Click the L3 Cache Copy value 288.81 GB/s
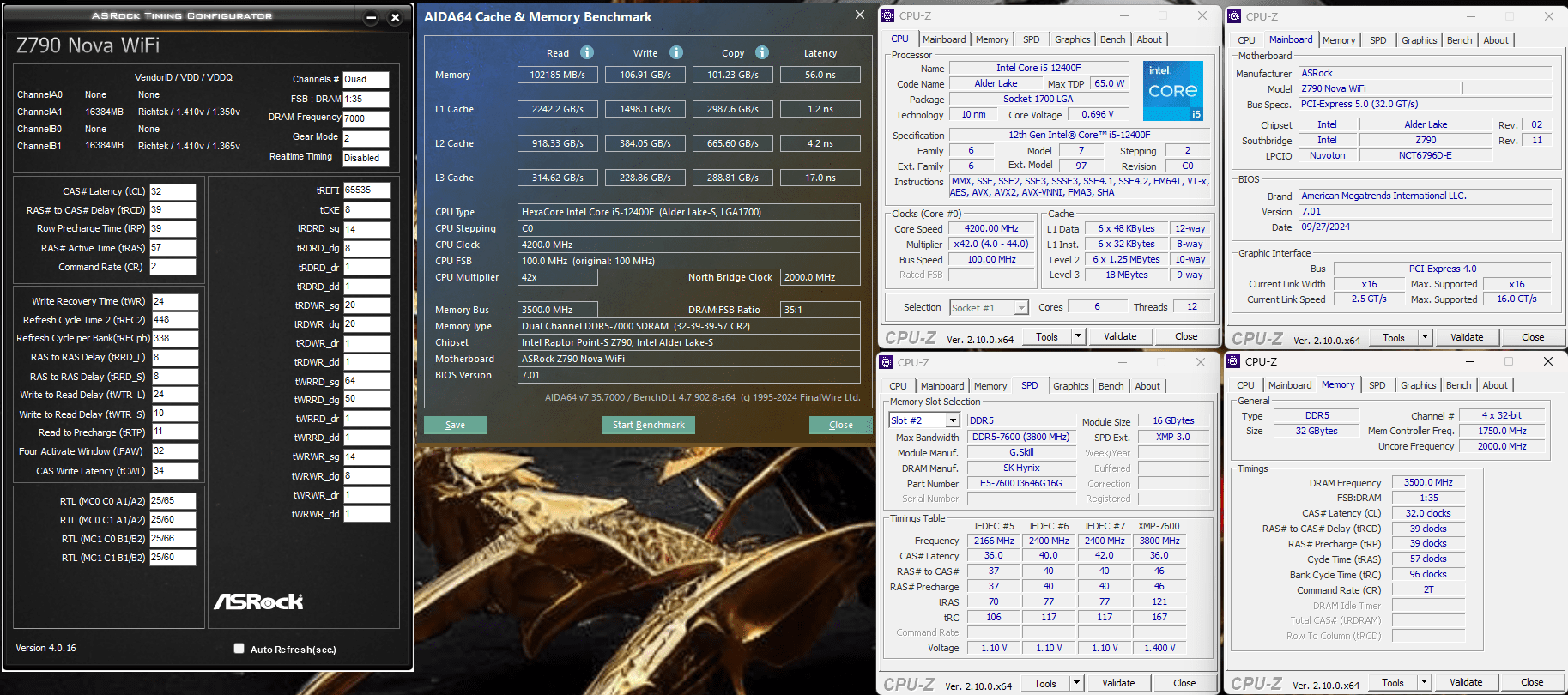The width and height of the screenshot is (1568, 695). [x=733, y=178]
